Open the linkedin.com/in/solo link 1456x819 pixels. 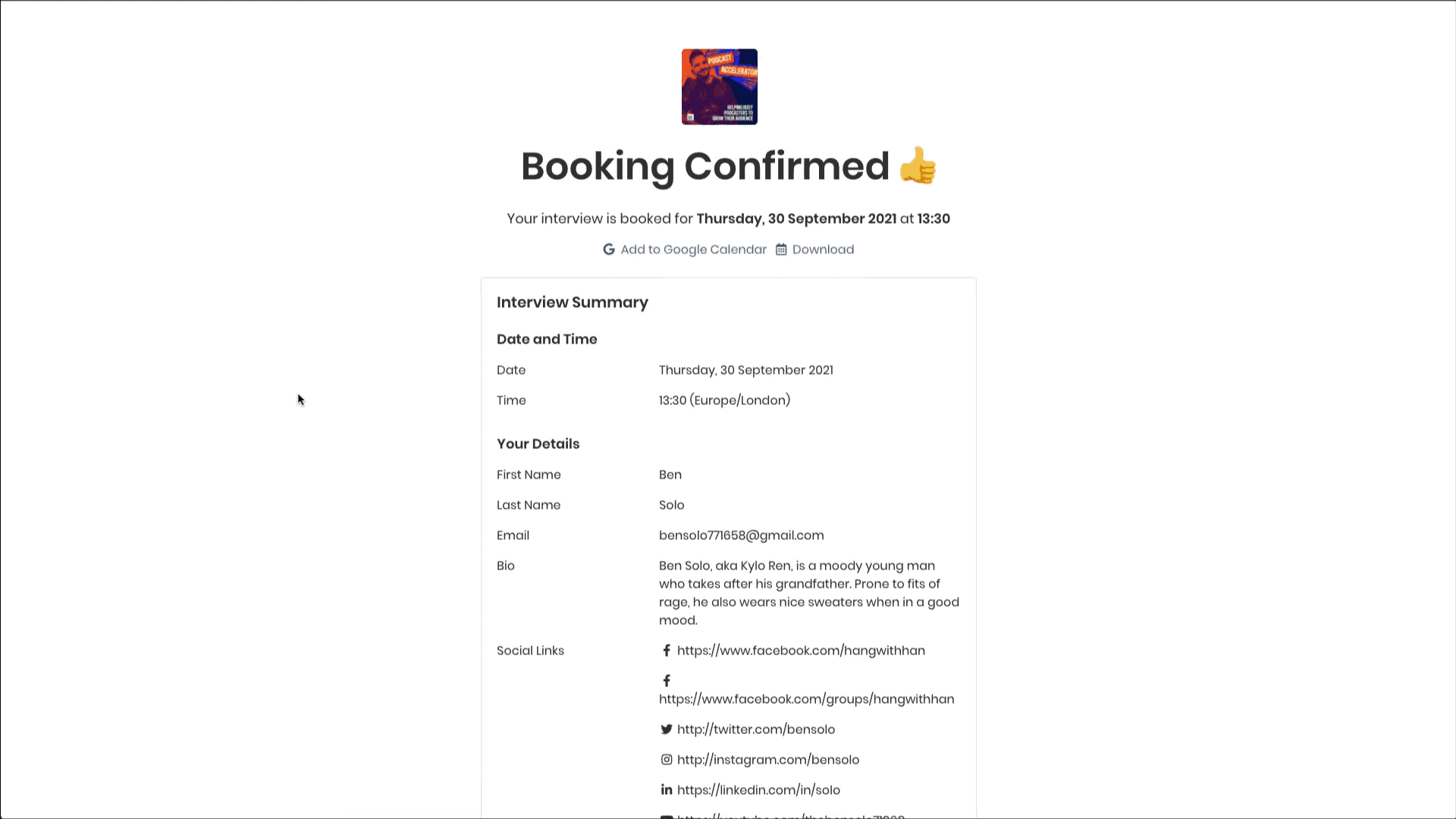click(758, 790)
